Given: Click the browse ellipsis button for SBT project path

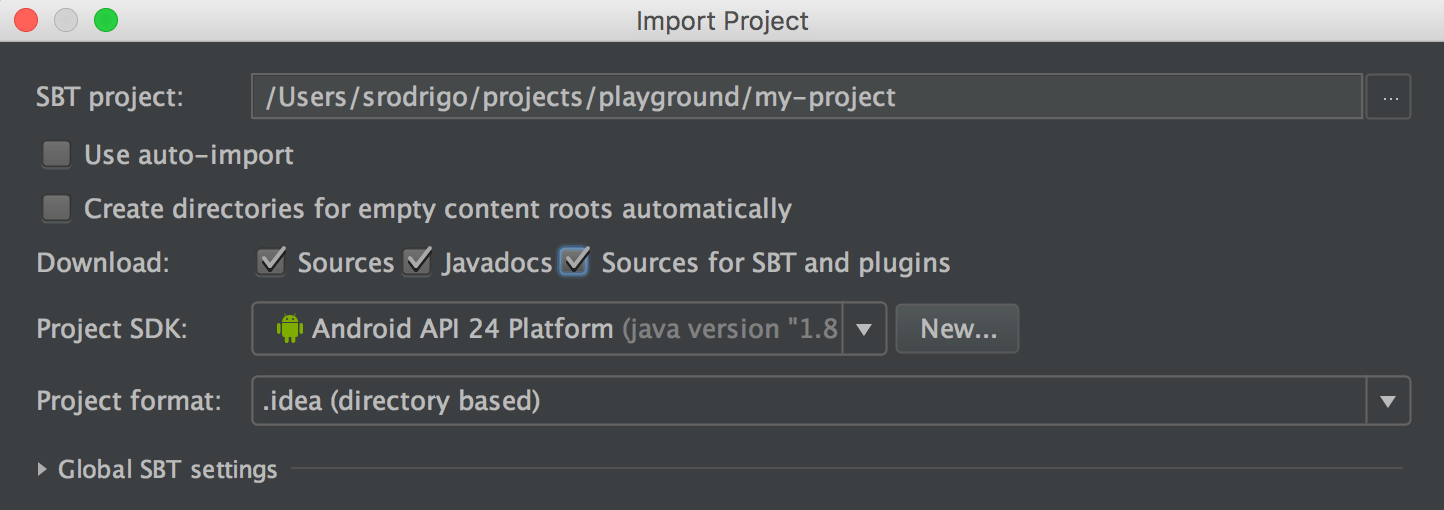Looking at the screenshot, I should 1388,97.
